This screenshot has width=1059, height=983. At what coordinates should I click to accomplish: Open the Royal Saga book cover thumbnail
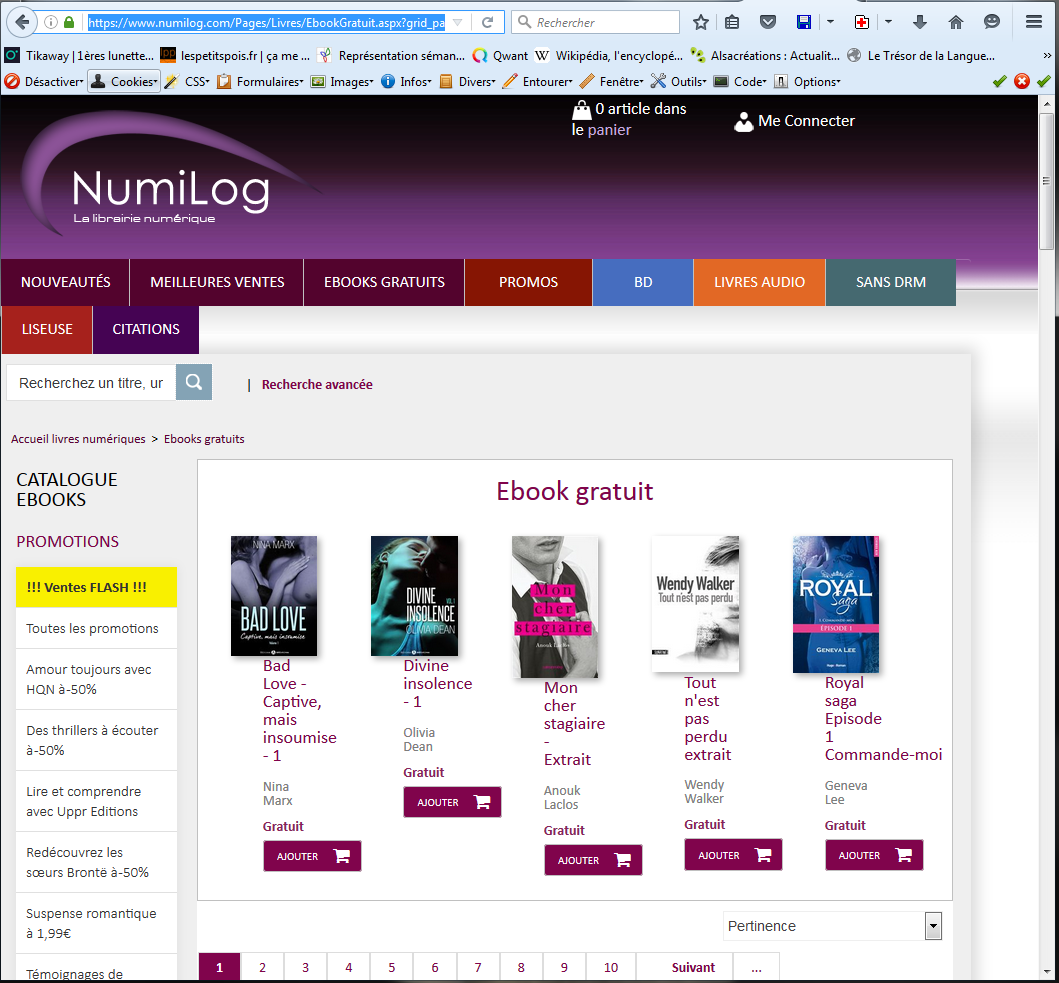click(835, 604)
